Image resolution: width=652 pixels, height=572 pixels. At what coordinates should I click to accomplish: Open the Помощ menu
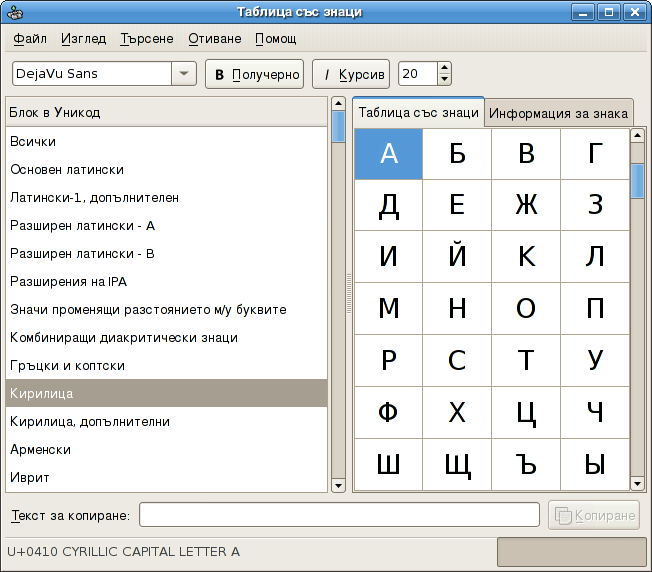coord(275,38)
